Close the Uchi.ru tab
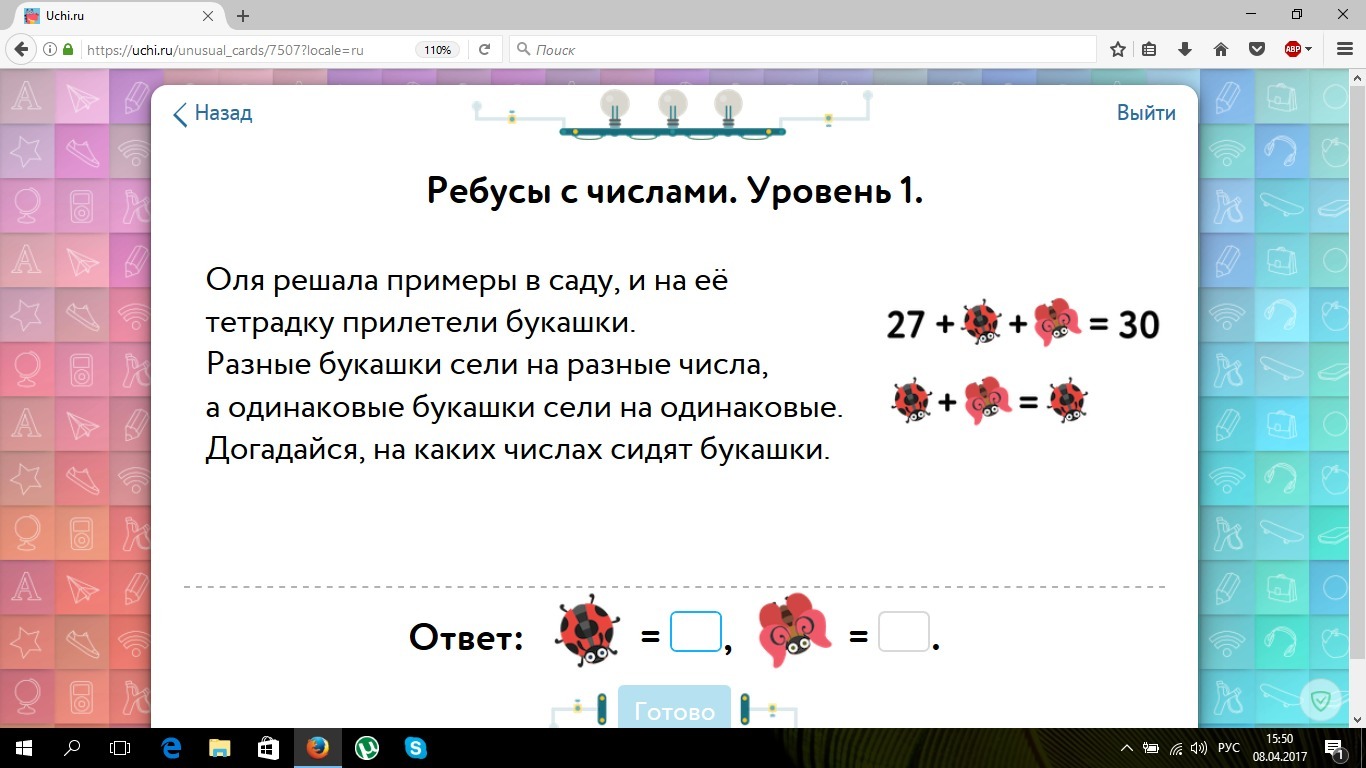 [209, 16]
